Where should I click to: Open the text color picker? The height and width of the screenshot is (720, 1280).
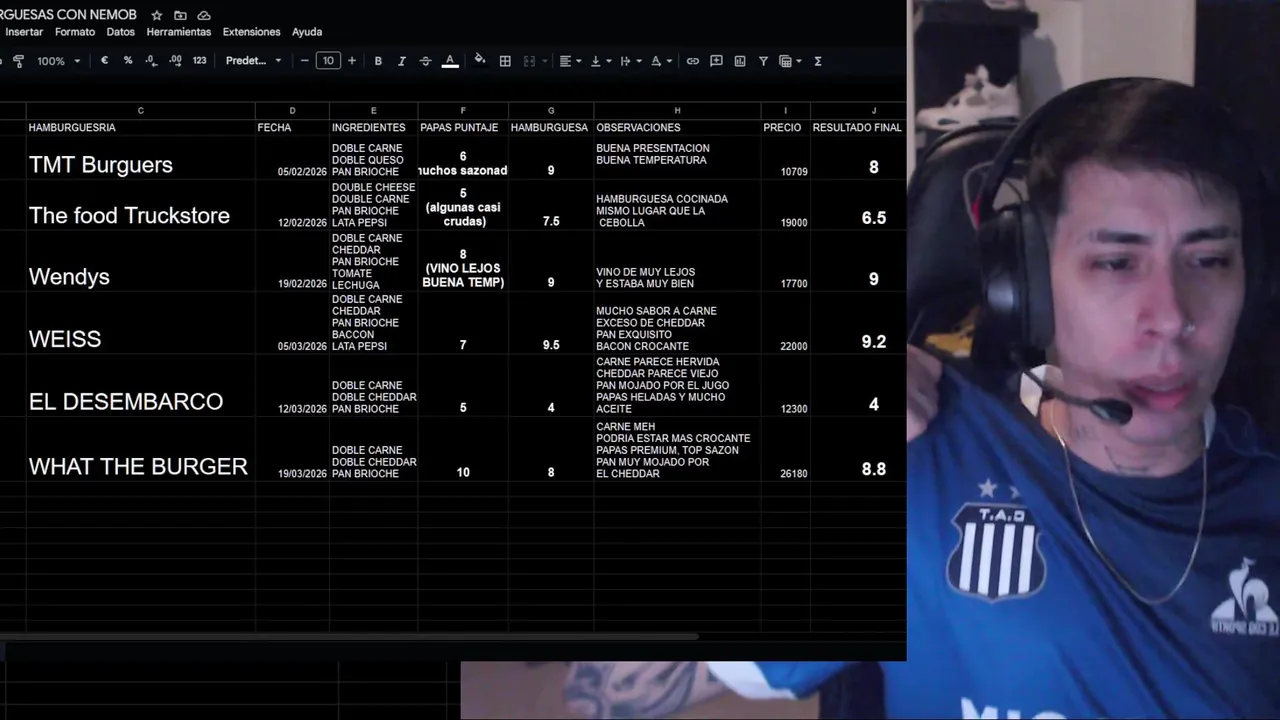click(x=450, y=61)
